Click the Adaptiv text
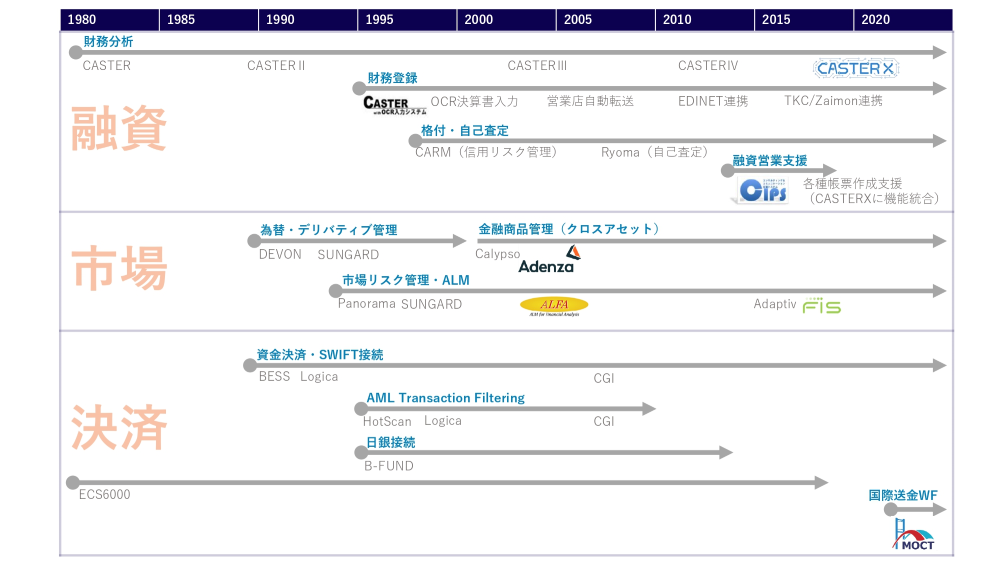This screenshot has width=1000, height=563. [x=775, y=304]
